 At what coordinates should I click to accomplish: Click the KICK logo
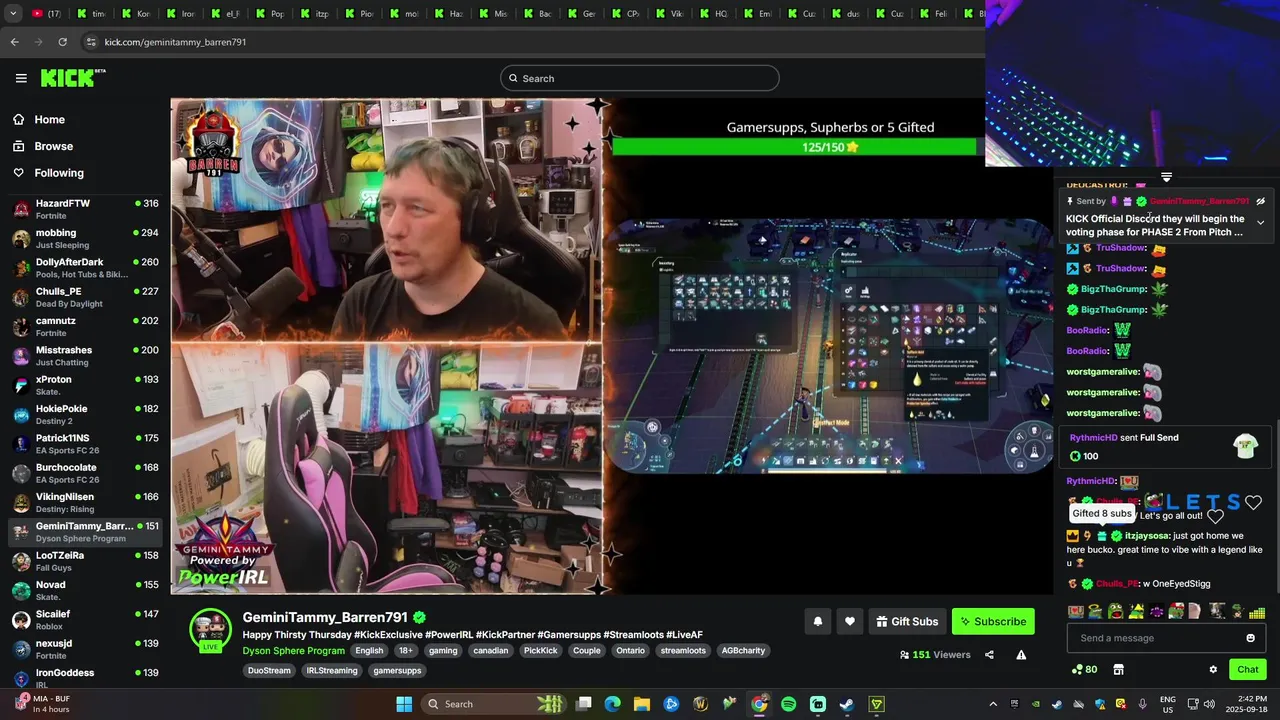point(72,78)
